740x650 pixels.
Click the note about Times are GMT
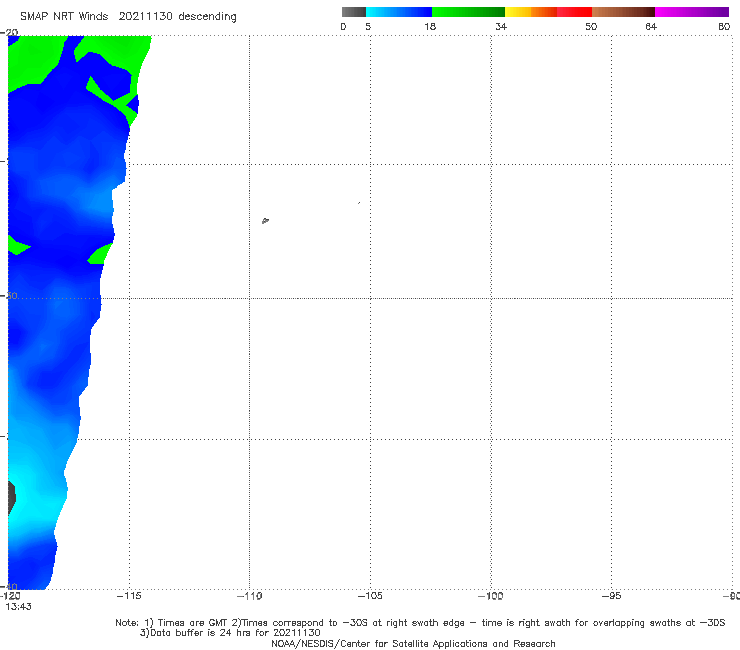[420, 623]
